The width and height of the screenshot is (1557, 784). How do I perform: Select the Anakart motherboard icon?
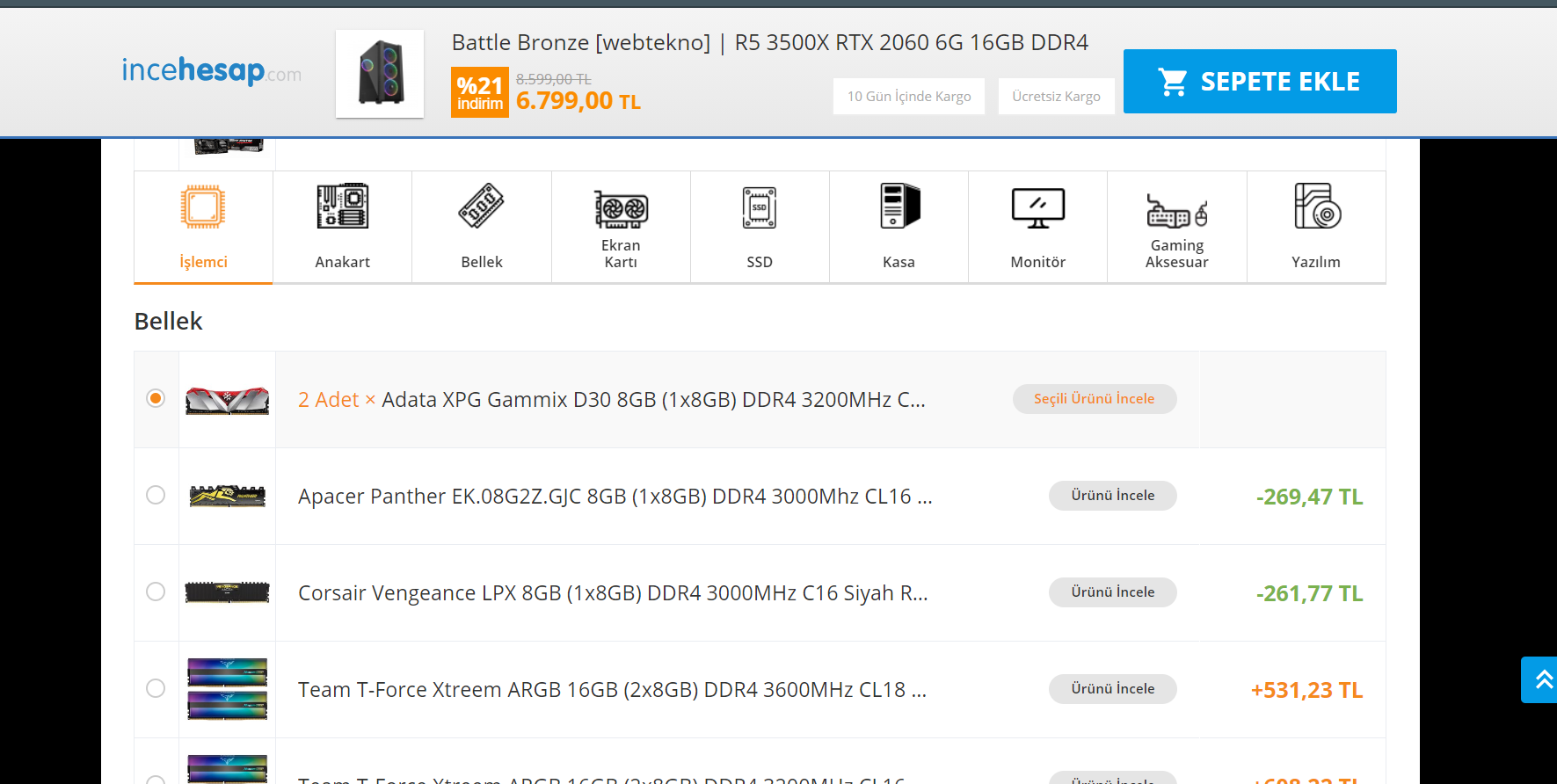[343, 207]
